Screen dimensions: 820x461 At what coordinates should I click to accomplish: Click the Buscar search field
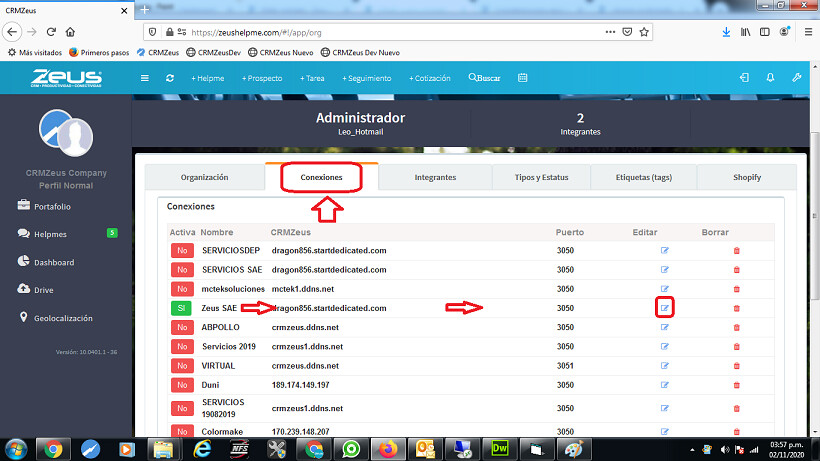485,77
